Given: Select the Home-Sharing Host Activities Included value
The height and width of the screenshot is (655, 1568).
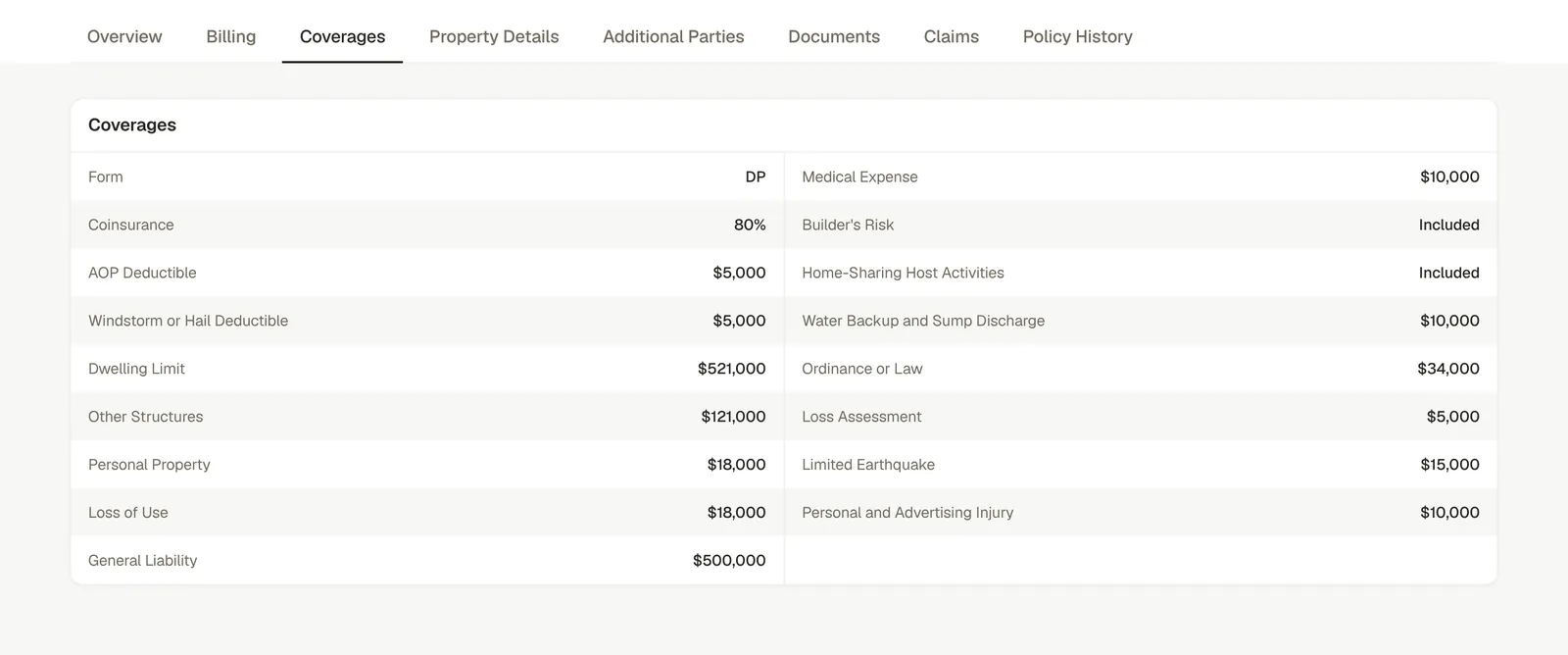Looking at the screenshot, I should pyautogui.click(x=1449, y=273).
